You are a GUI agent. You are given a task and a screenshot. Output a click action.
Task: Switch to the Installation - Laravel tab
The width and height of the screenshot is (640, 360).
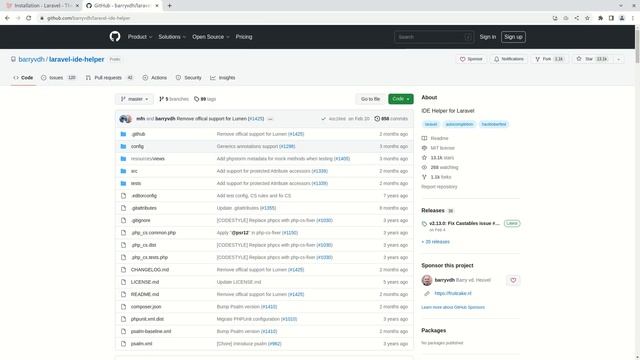(x=41, y=6)
